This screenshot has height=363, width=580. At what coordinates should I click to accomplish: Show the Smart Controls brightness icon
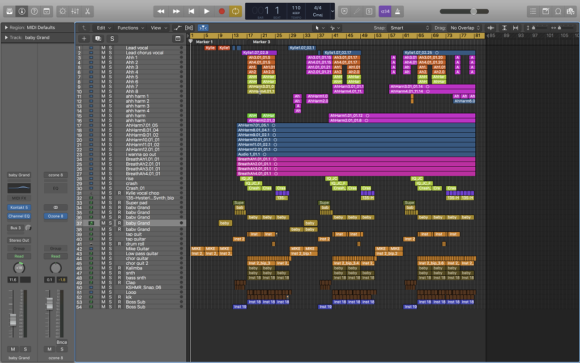[x=63, y=11]
